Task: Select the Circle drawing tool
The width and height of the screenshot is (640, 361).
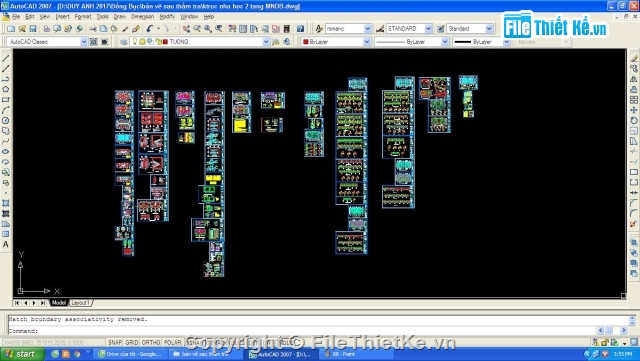Action: (x=6, y=120)
